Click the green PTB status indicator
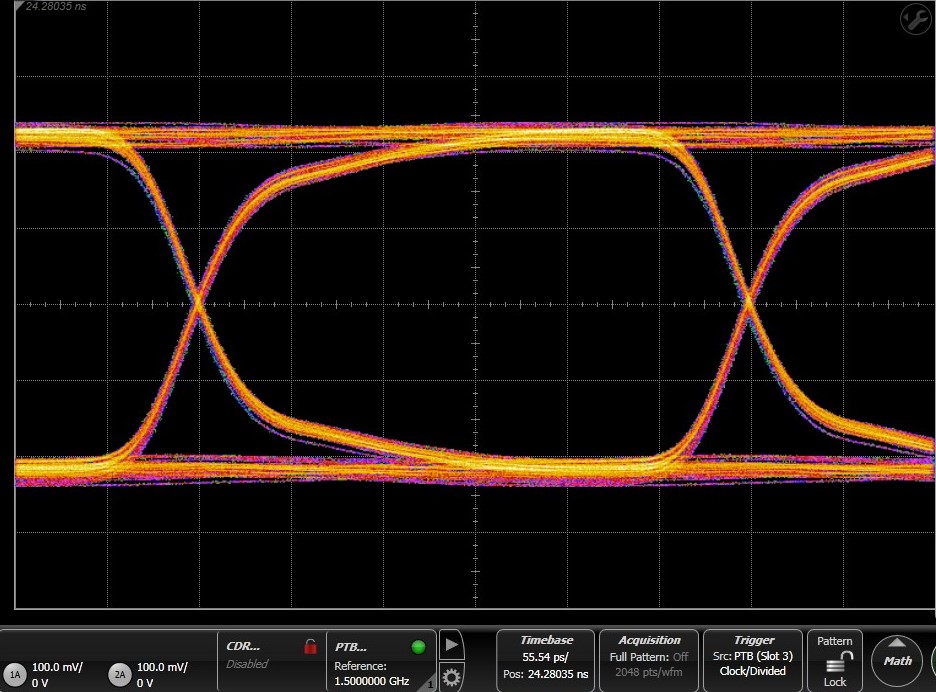 (418, 647)
